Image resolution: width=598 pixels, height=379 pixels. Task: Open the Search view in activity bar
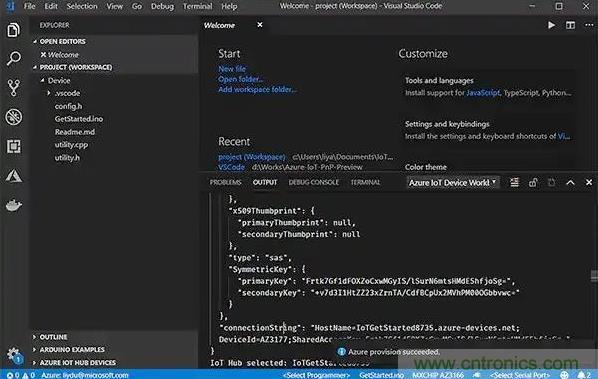tap(14, 59)
